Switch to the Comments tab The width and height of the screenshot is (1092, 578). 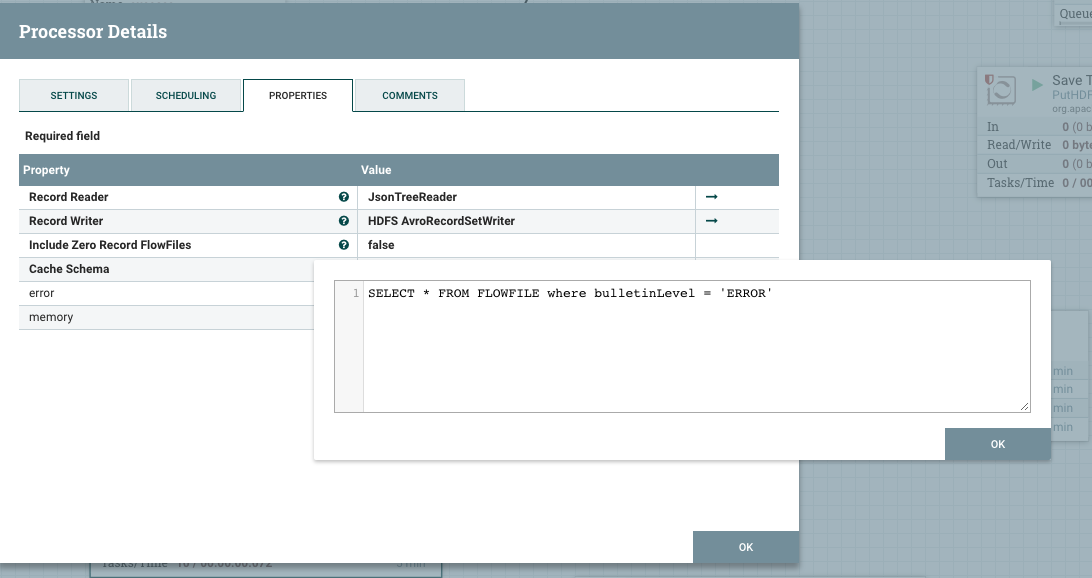click(409, 95)
